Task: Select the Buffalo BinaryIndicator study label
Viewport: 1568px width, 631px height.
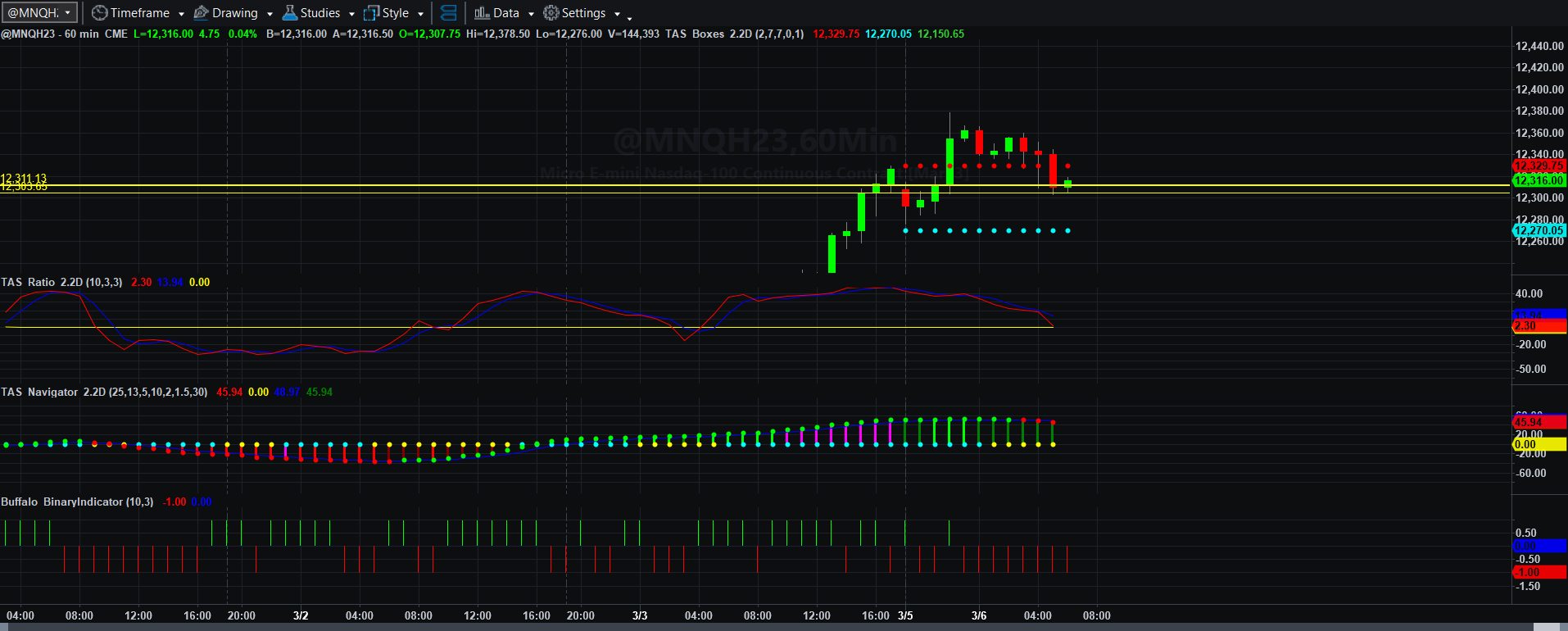Action: [x=77, y=502]
